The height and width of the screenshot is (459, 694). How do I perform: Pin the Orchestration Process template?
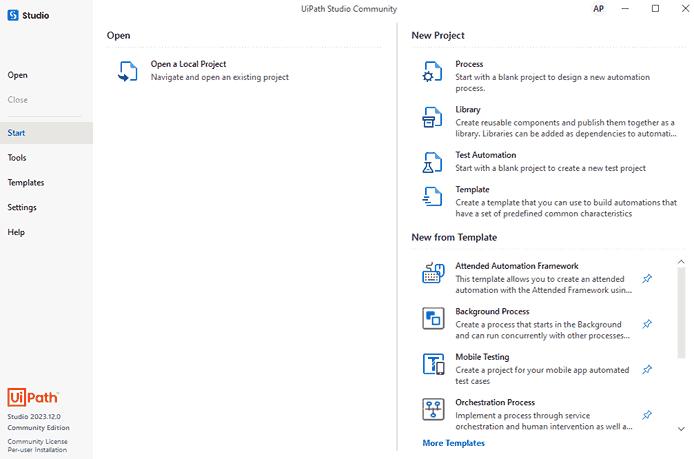tap(647, 415)
